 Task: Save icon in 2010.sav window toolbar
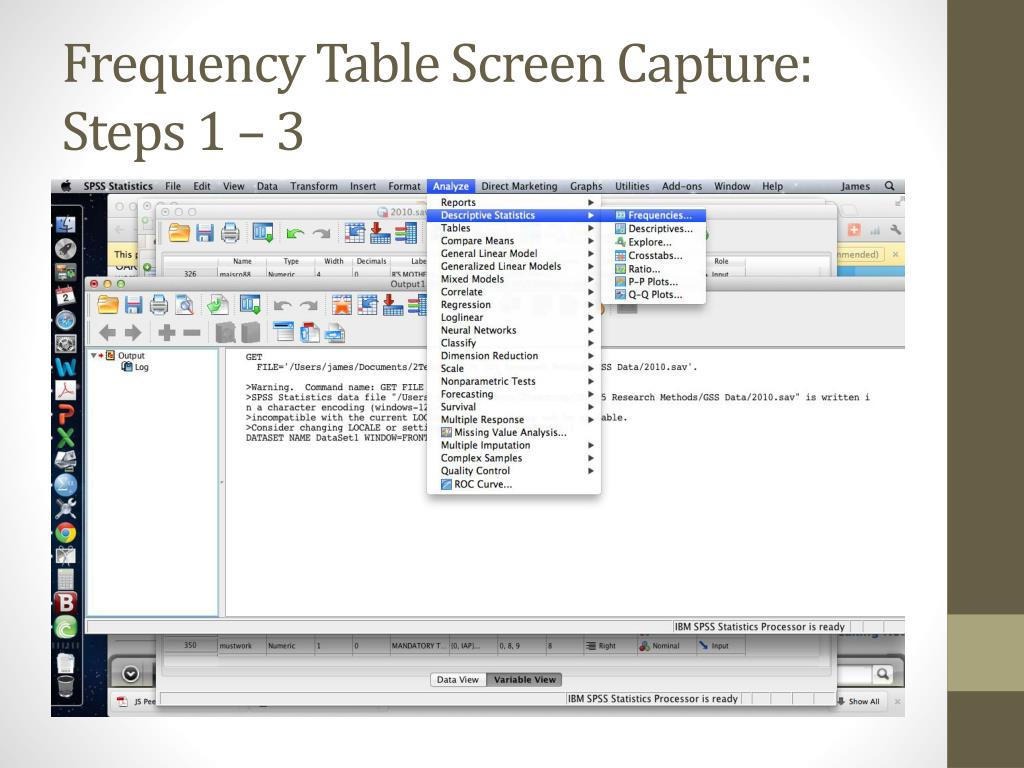click(x=205, y=232)
